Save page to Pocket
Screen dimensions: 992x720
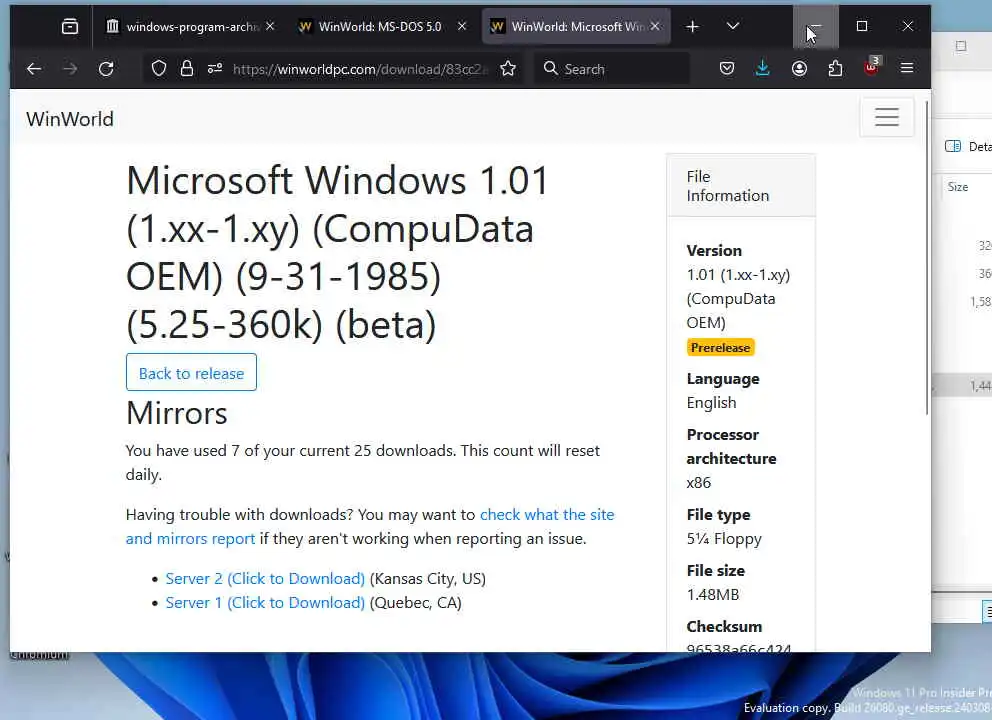point(727,68)
